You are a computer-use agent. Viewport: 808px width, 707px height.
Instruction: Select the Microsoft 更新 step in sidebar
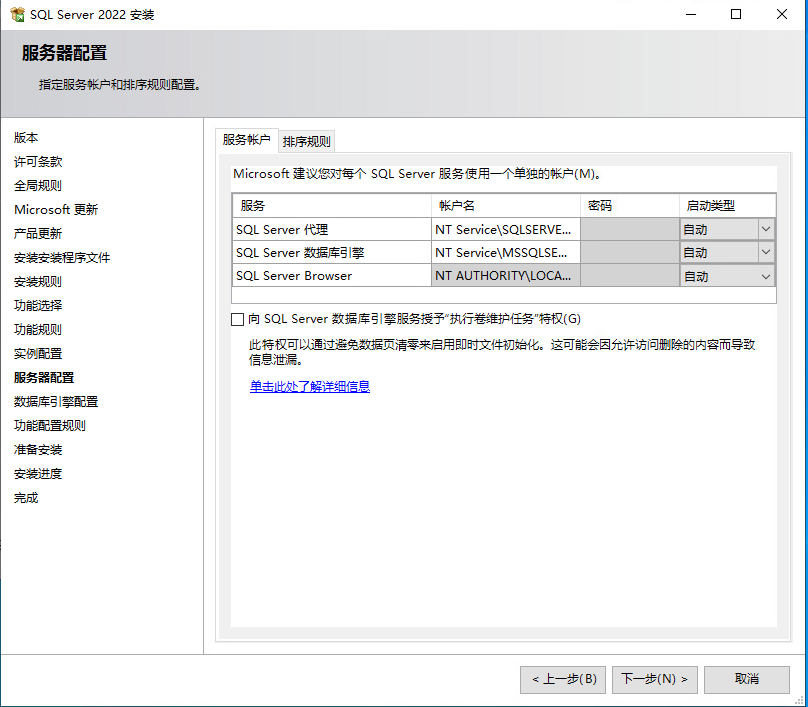56,210
